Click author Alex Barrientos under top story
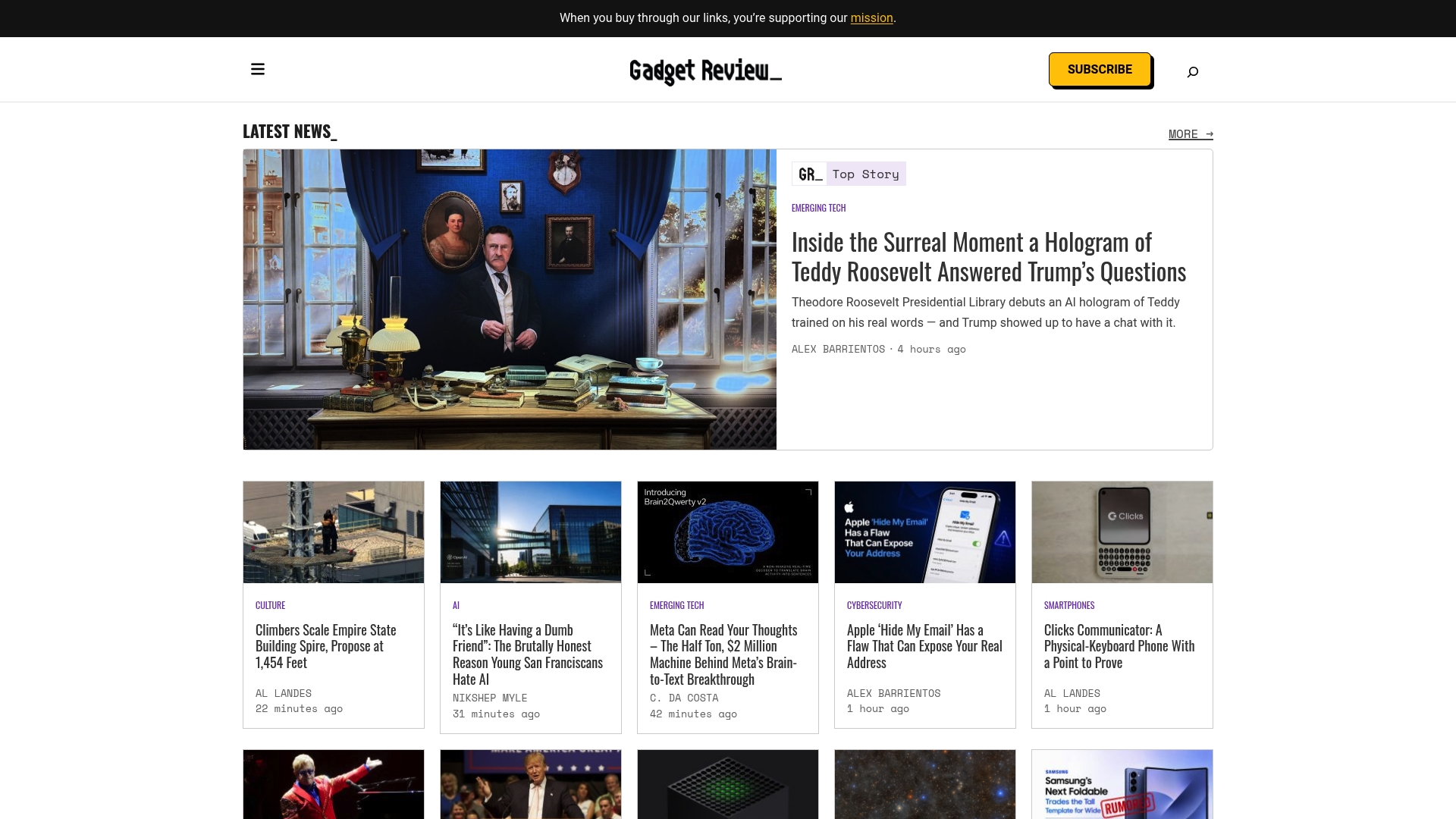Screen dimensions: 1456x819 [838, 349]
